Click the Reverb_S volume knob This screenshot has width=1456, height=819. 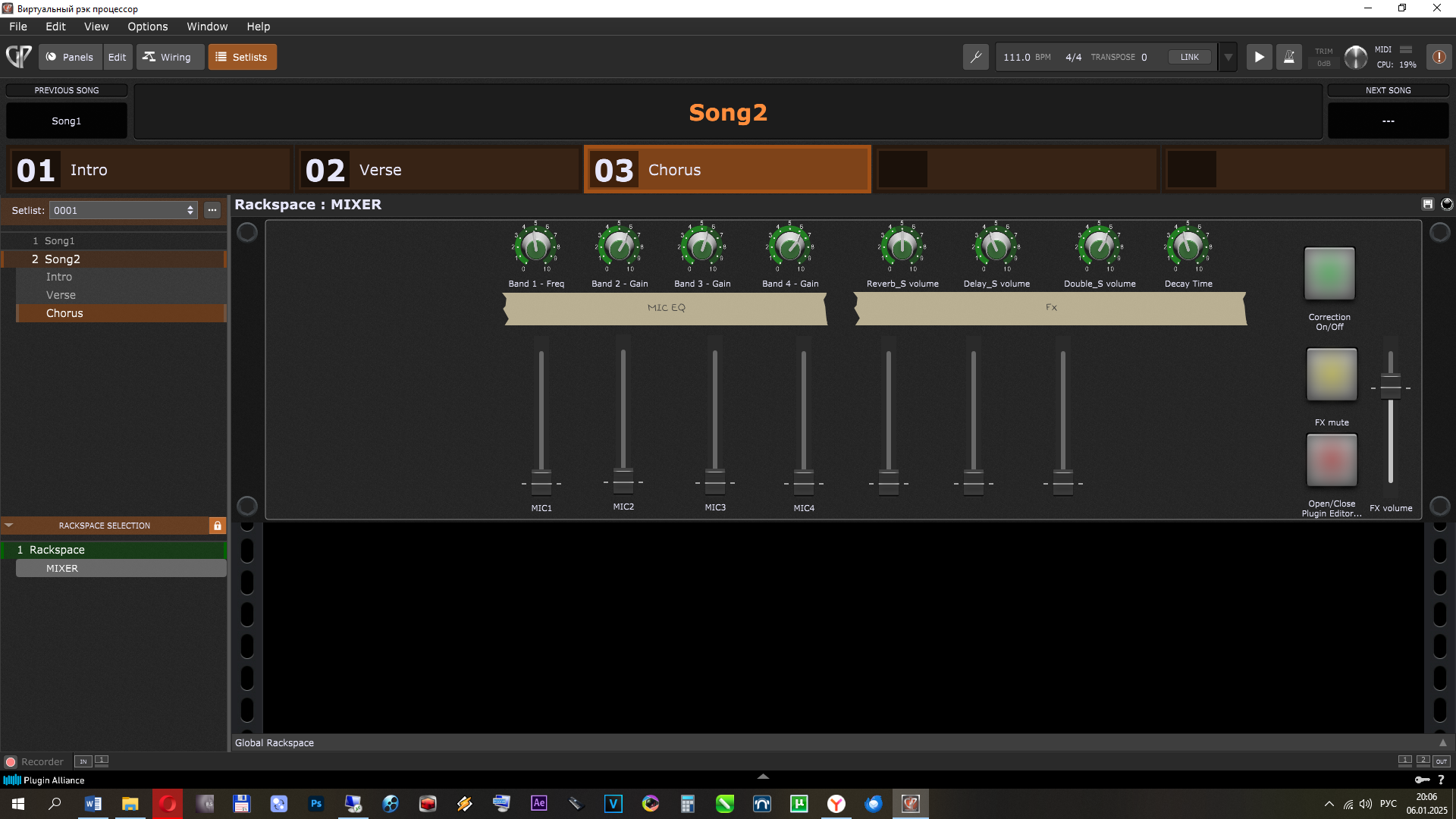point(902,246)
